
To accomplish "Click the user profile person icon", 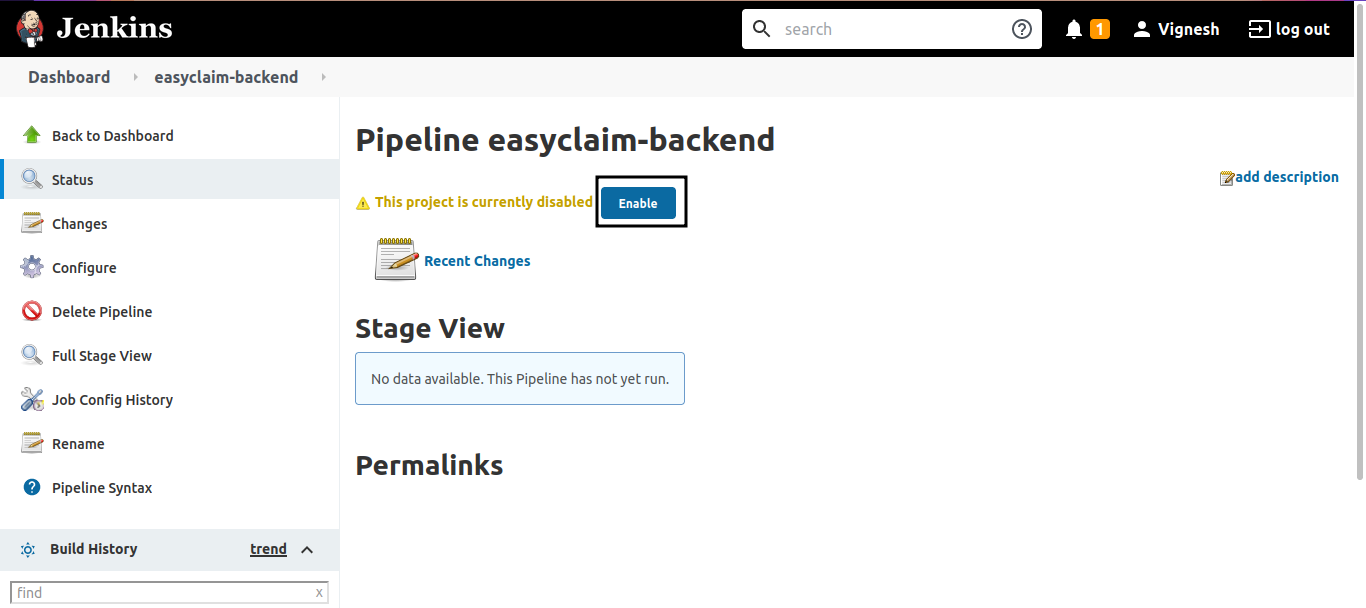I will (x=1142, y=29).
